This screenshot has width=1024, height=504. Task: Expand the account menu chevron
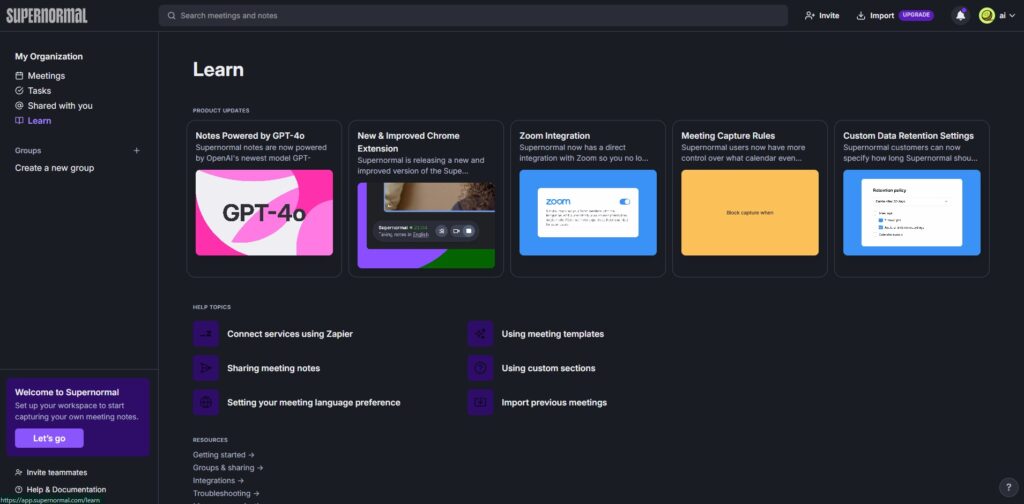[1012, 16]
